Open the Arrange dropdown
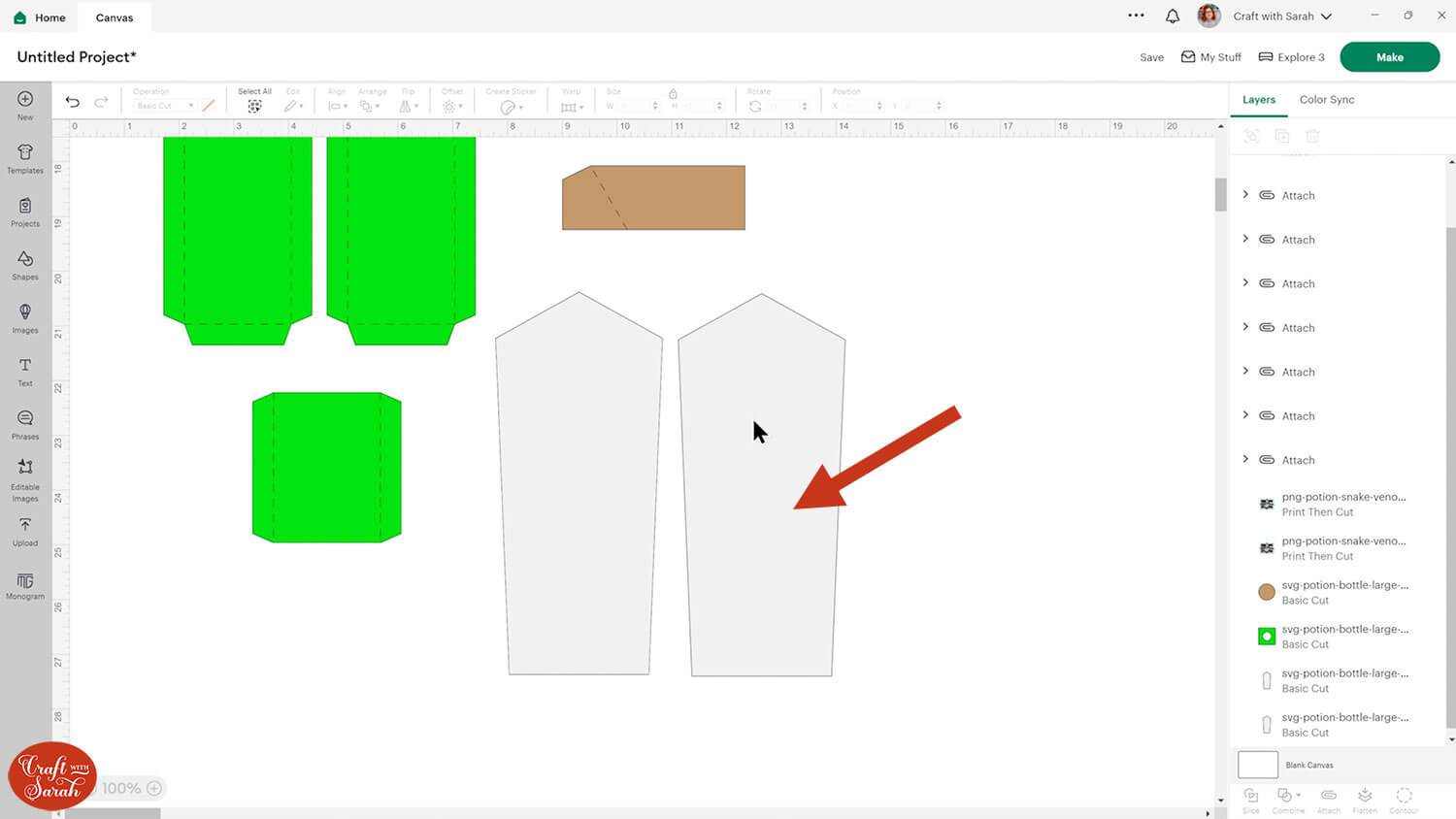This screenshot has width=1456, height=819. [x=370, y=106]
